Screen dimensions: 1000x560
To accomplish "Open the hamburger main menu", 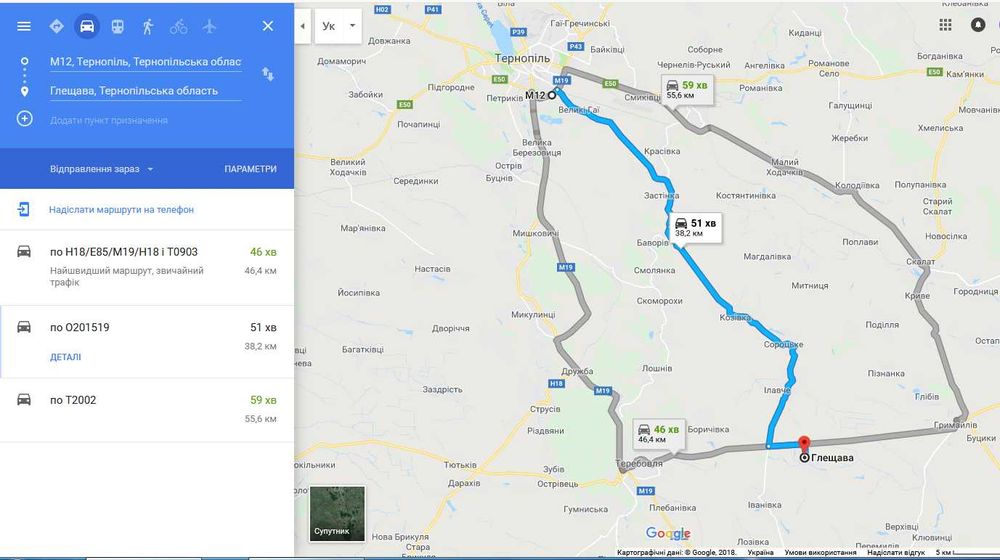I will tap(24, 26).
